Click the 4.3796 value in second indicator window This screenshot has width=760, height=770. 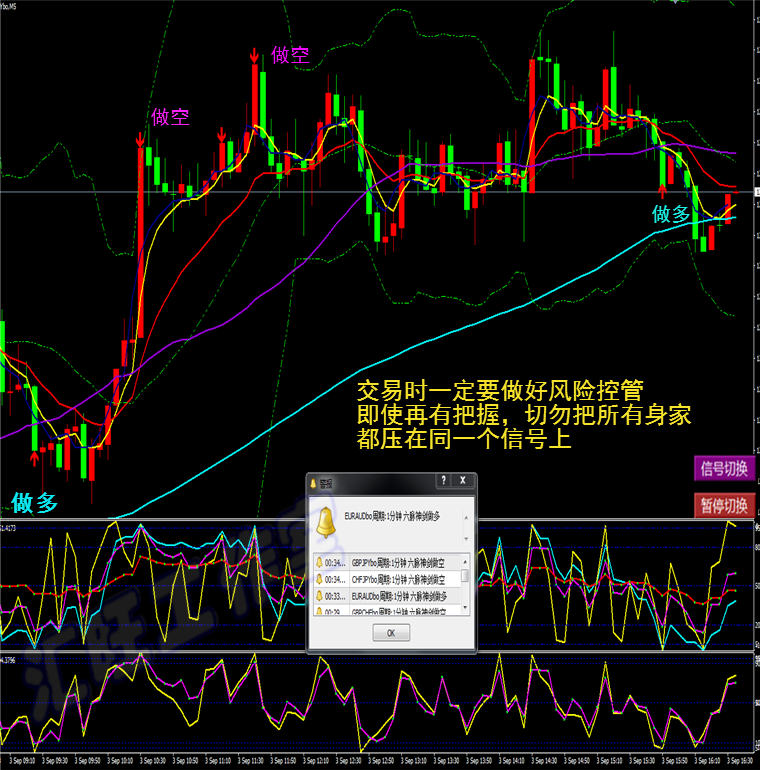8,660
